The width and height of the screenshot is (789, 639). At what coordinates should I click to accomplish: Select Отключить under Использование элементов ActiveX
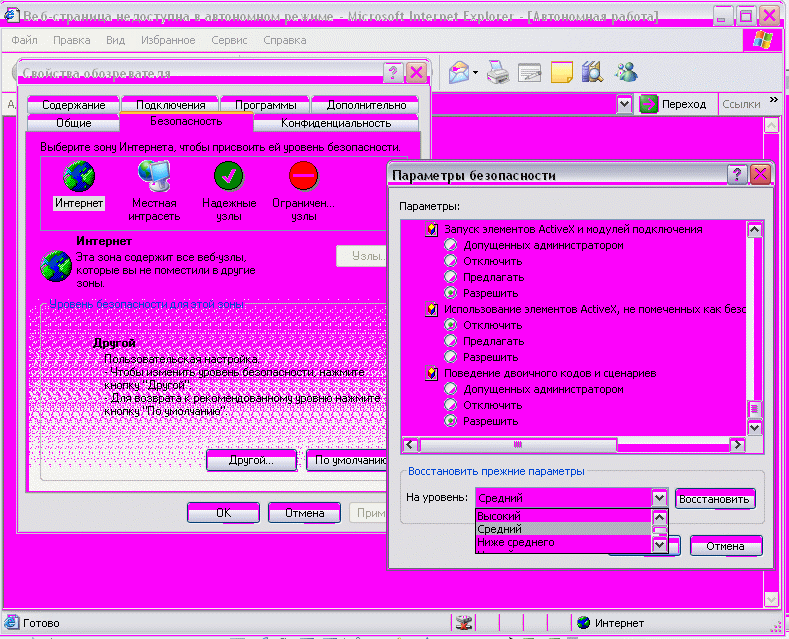(x=450, y=325)
